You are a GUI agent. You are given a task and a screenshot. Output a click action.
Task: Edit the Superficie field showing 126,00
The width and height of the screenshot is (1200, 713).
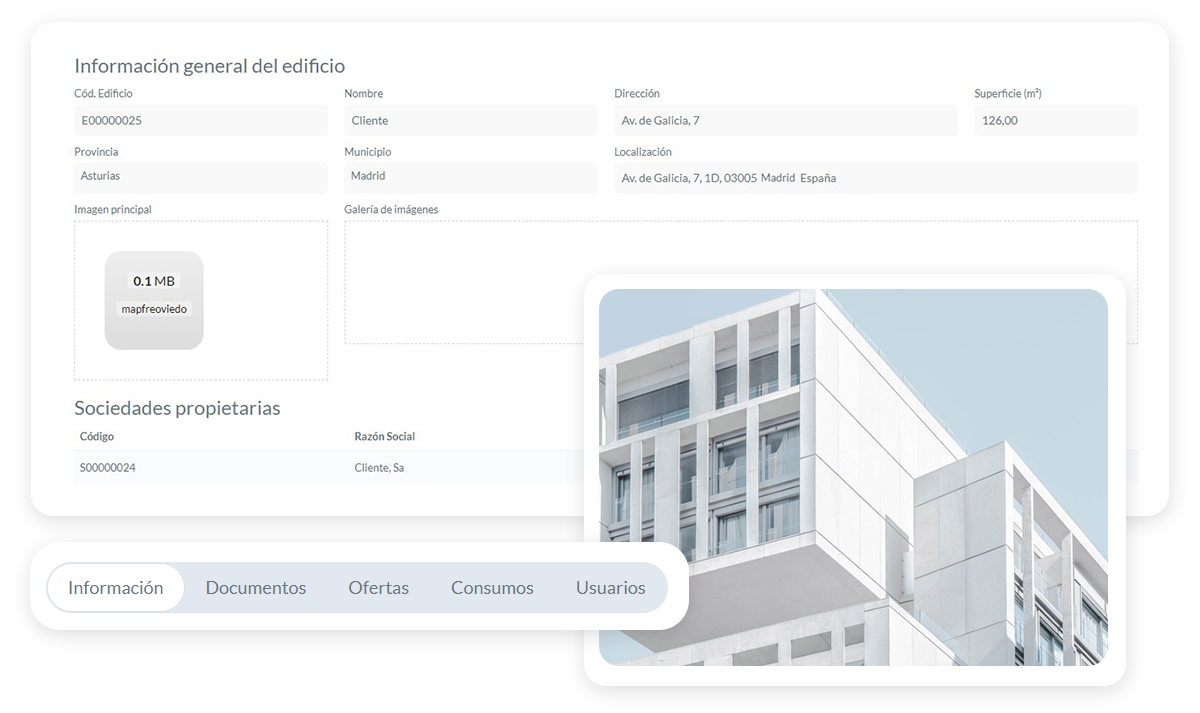(x=1055, y=120)
